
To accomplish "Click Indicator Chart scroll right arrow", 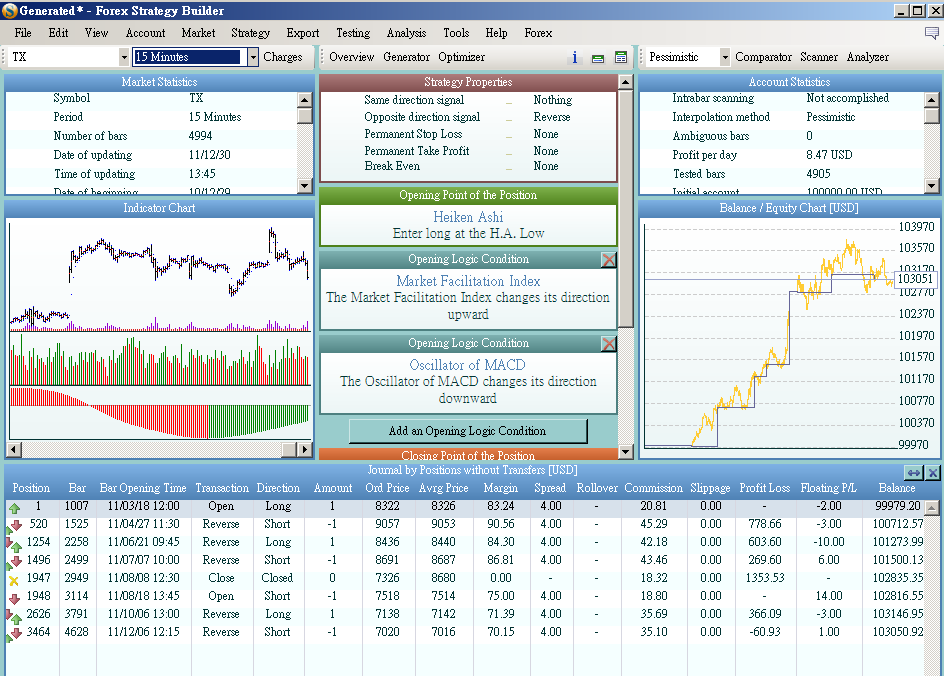I will [305, 449].
